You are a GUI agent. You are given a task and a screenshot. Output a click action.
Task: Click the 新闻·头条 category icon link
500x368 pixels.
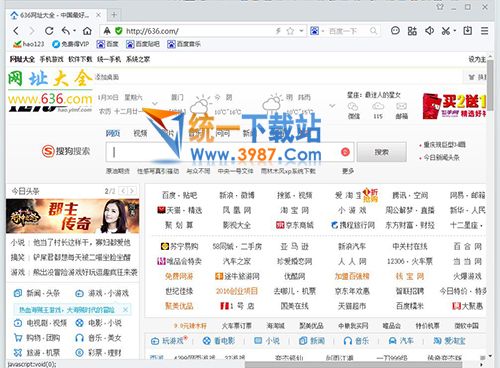click(37, 293)
